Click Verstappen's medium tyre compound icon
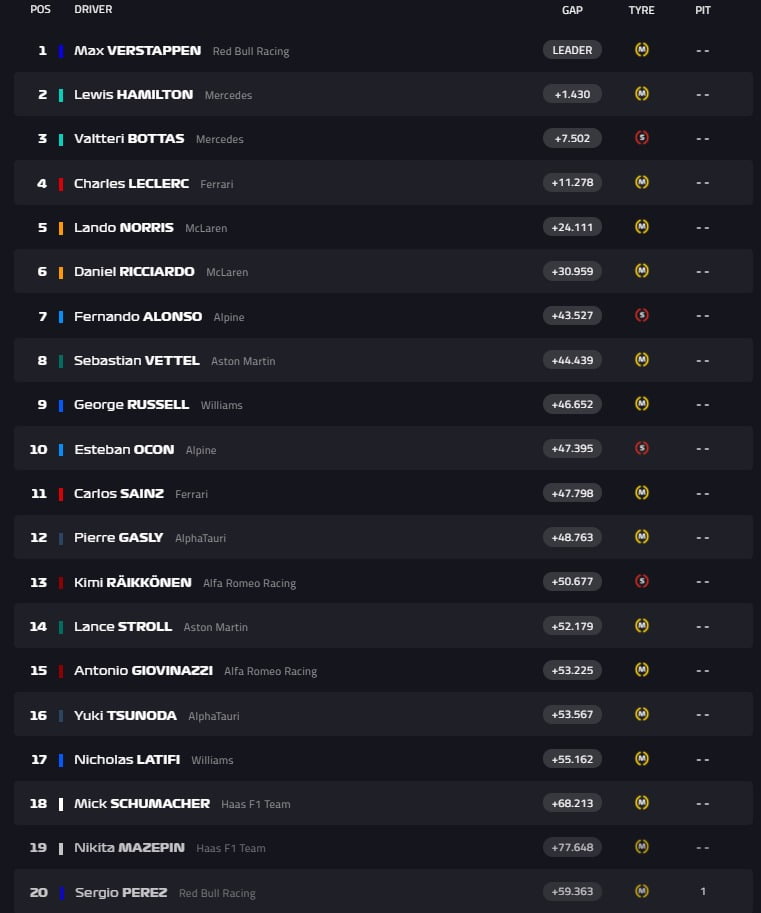761x913 pixels. [x=641, y=49]
